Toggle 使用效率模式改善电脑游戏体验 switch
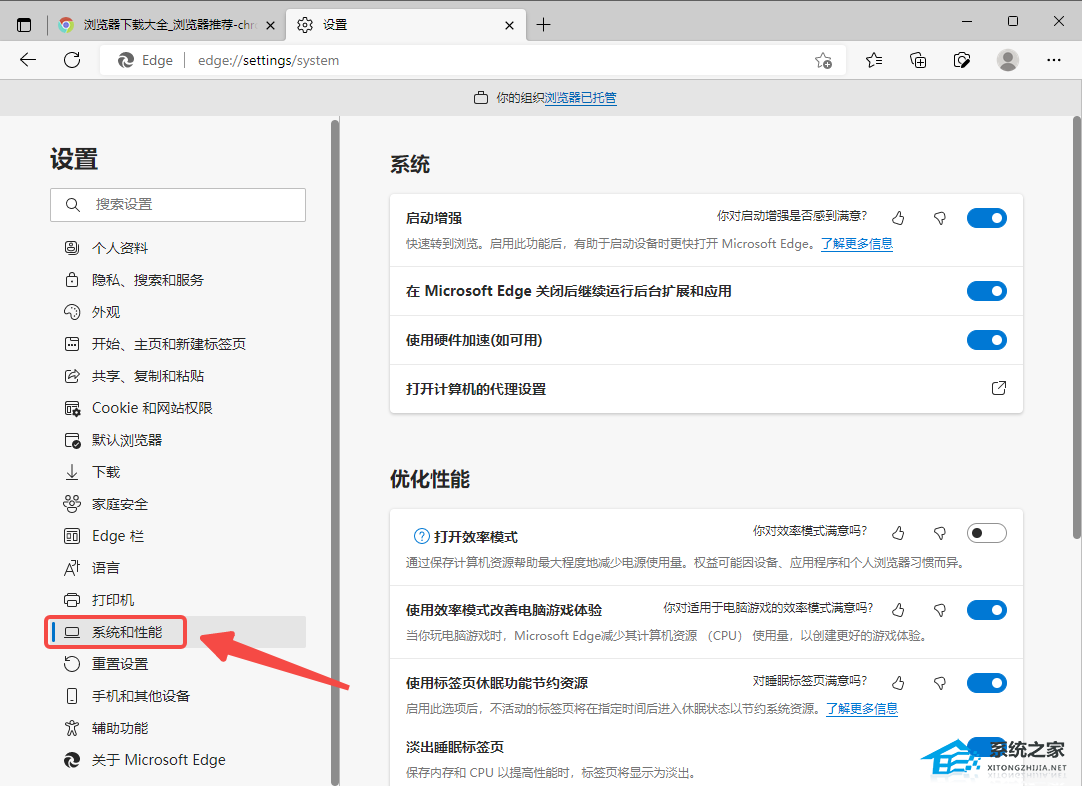The width and height of the screenshot is (1082, 786). [987, 610]
